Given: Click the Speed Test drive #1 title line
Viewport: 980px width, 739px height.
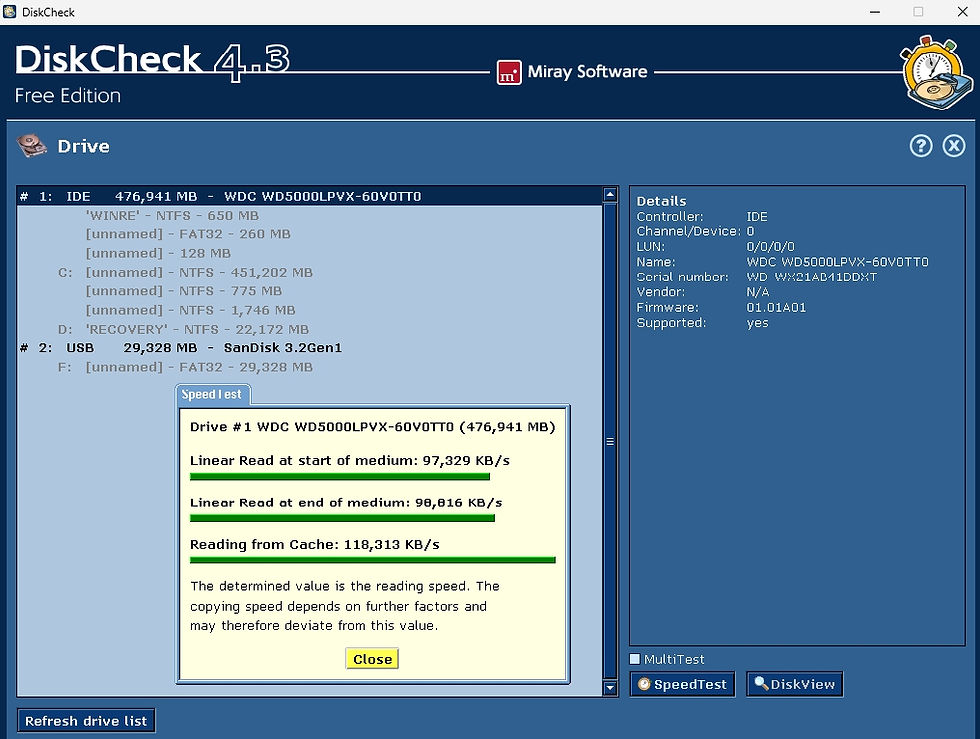Looking at the screenshot, I should pyautogui.click(x=372, y=426).
